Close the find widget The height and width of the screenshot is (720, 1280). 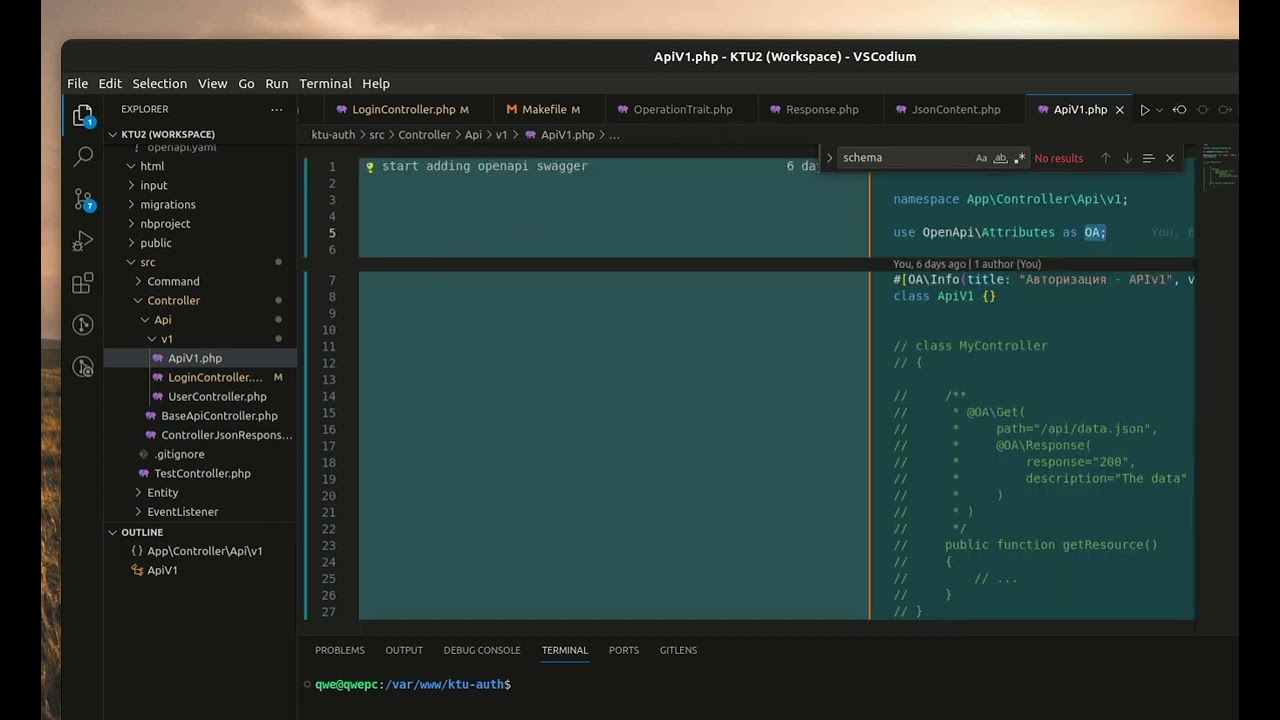[x=1170, y=158]
